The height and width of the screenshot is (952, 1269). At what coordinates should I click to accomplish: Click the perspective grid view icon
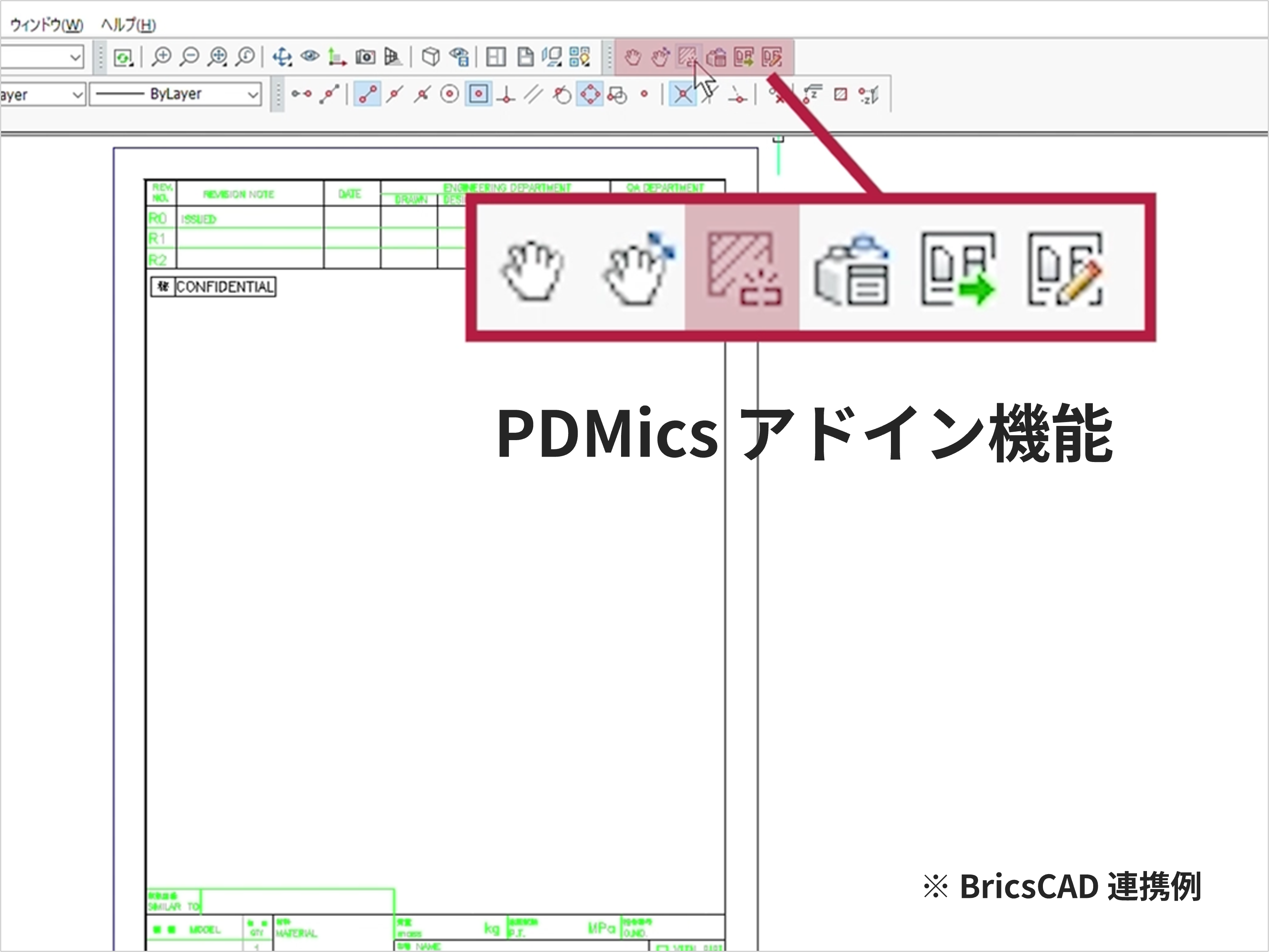tap(393, 57)
